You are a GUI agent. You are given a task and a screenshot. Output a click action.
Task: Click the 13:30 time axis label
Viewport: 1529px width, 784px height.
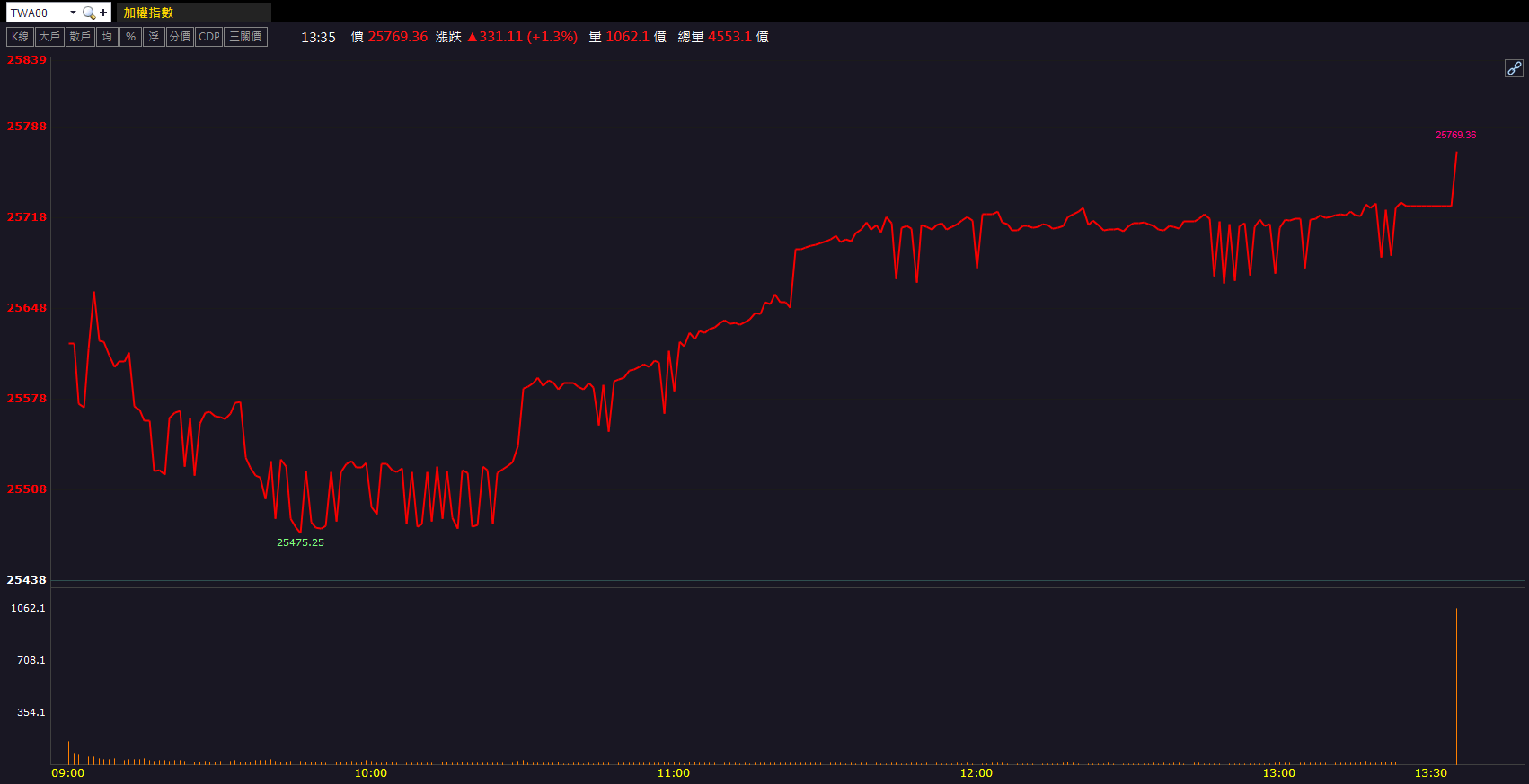point(1431,773)
